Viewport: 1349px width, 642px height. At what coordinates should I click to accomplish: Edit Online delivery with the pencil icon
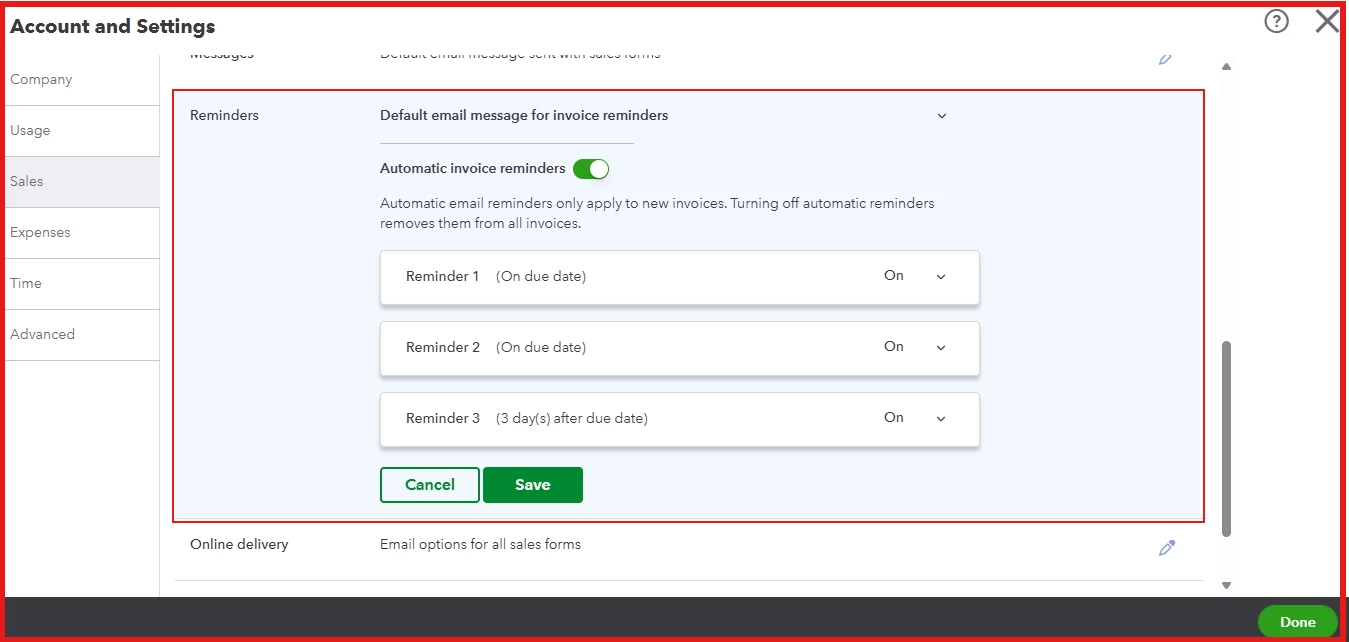(x=1166, y=548)
